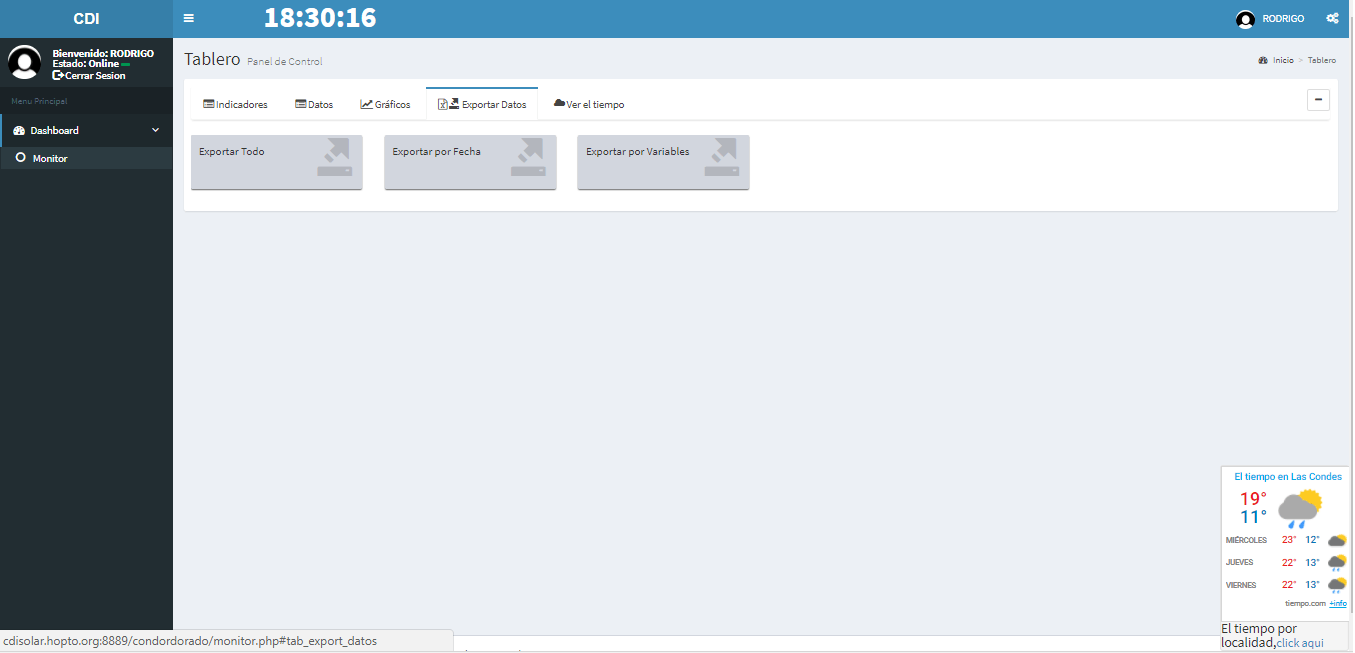
Task: Collapse the Dashboard menu chevron
Action: 155,130
